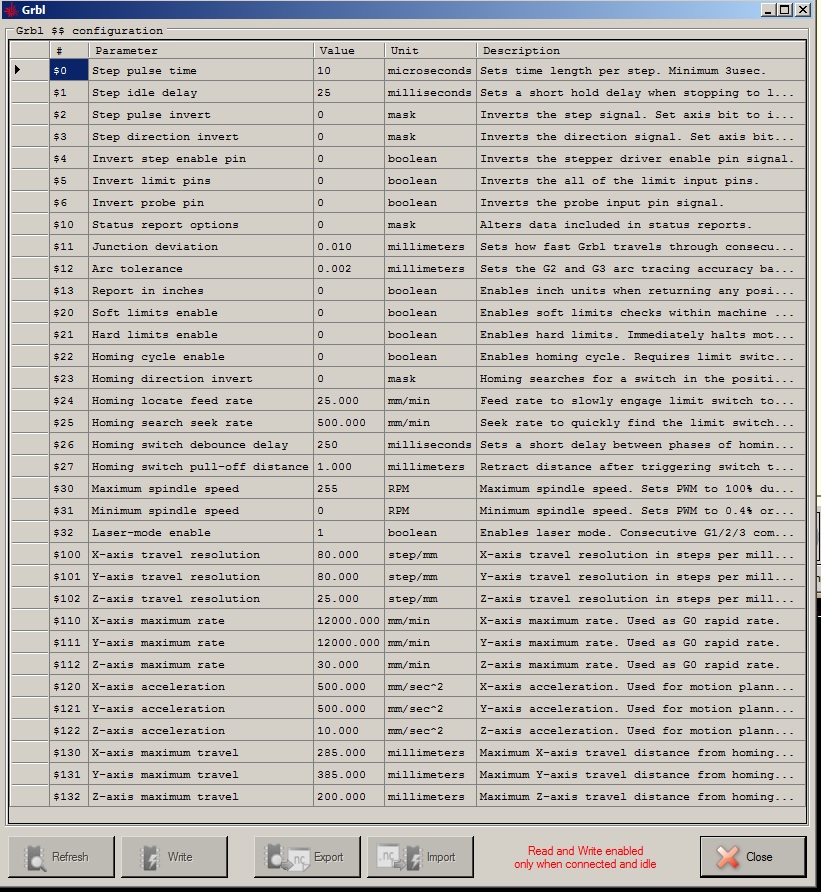This screenshot has width=821, height=892.
Task: Click the Description column header
Action: pyautogui.click(x=641, y=50)
